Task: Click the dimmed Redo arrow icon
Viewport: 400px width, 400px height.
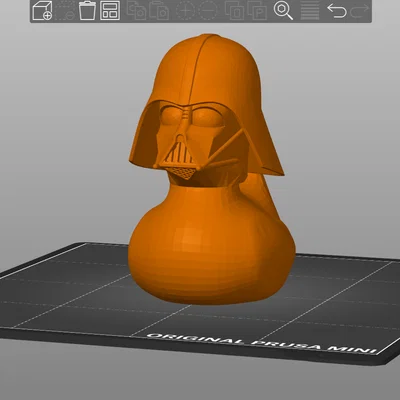Action: coord(360,11)
